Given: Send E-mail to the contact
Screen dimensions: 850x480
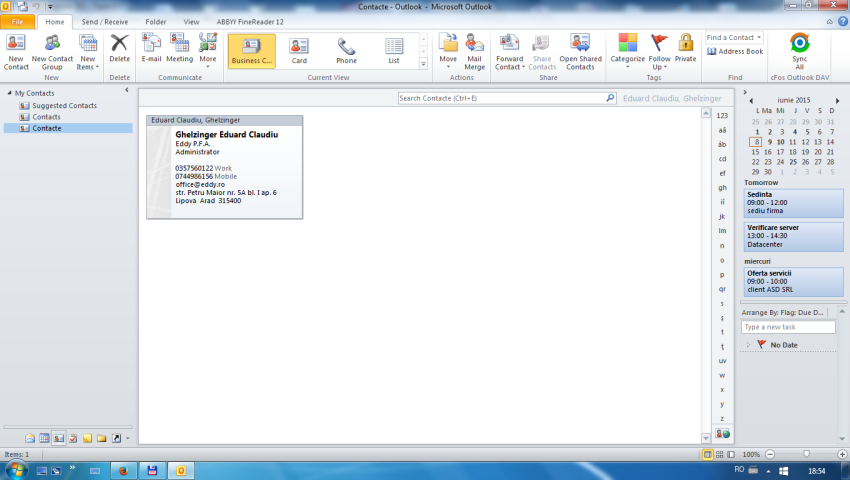Looking at the screenshot, I should tap(151, 49).
